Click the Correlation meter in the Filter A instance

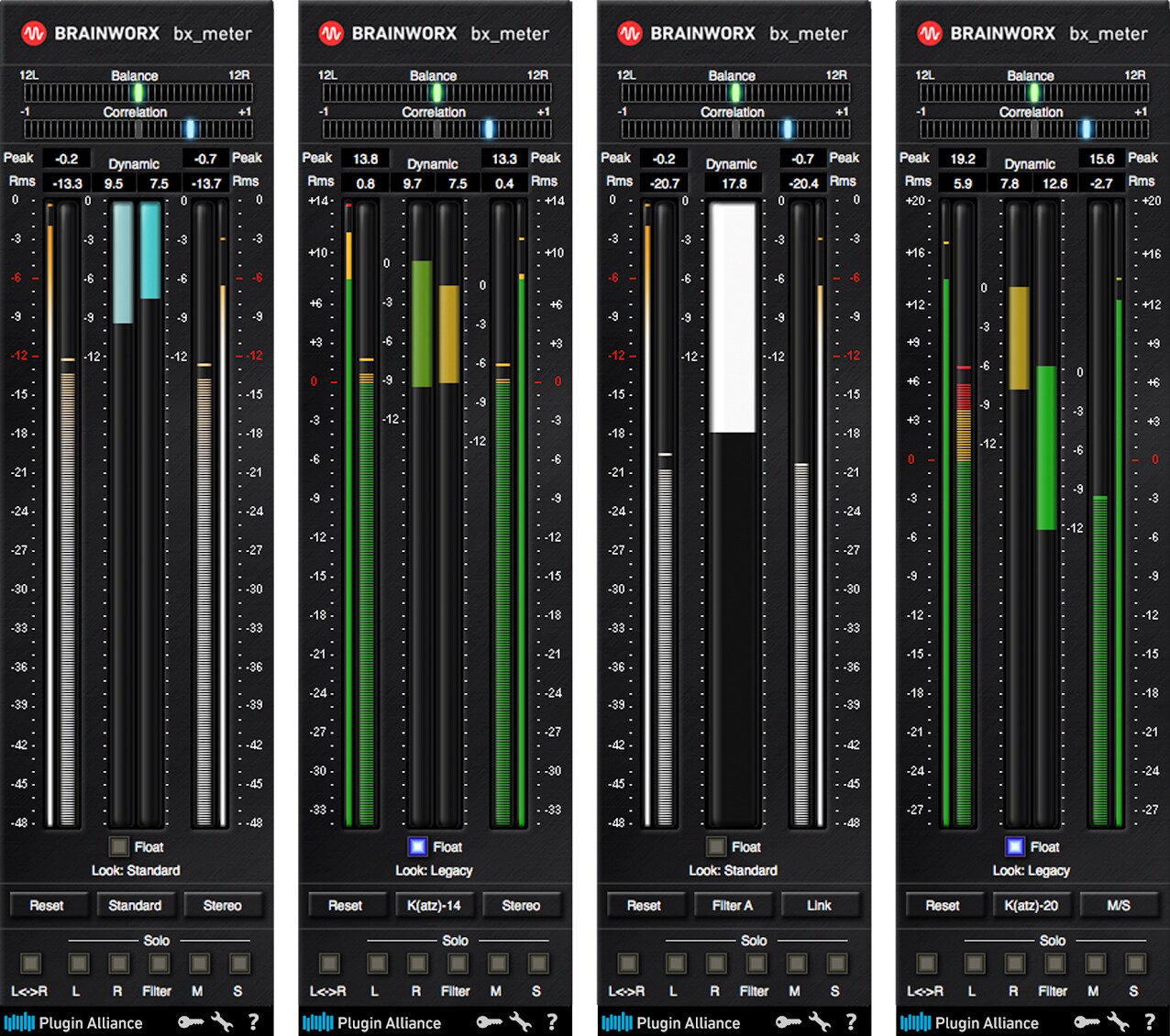pyautogui.click(x=735, y=129)
